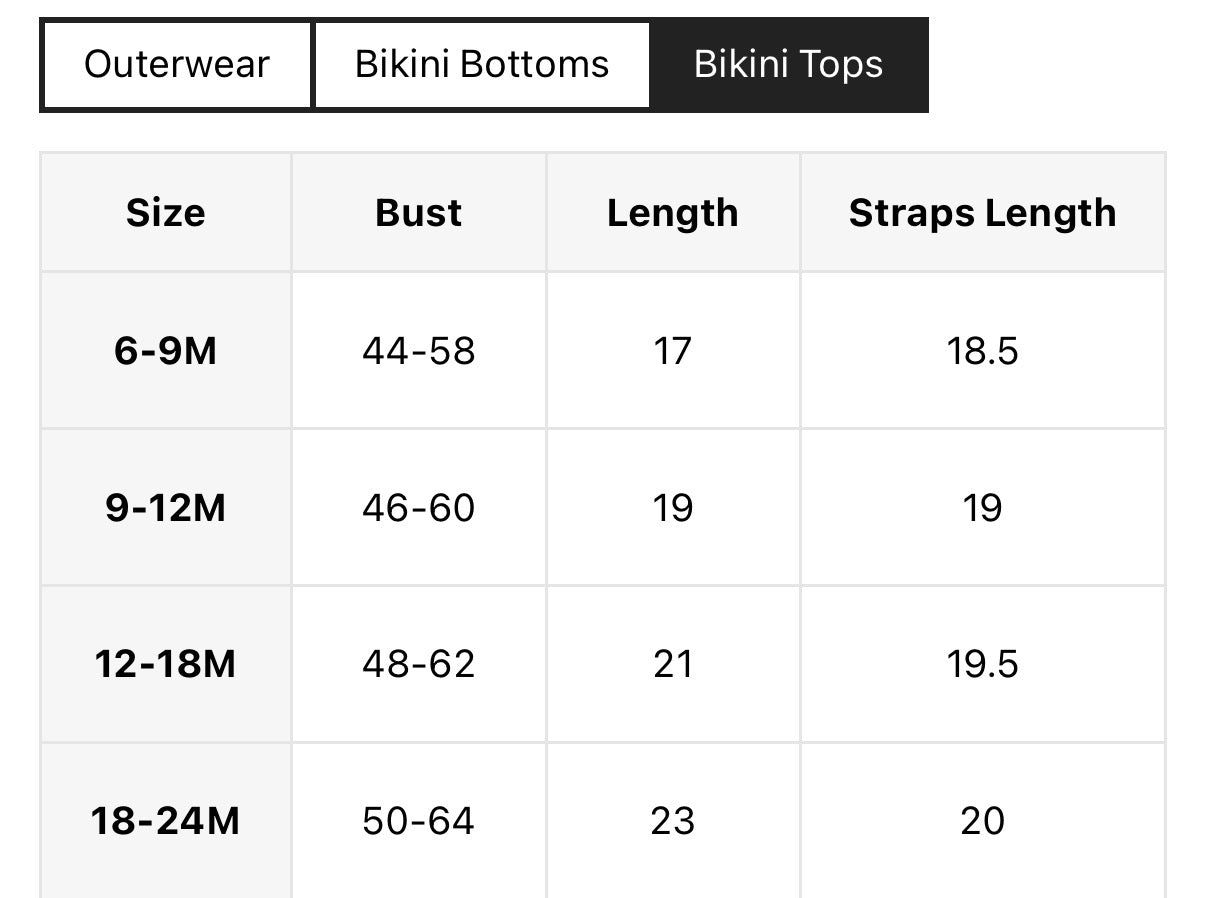
Task: Select the 6-9M size row label
Action: 166,351
